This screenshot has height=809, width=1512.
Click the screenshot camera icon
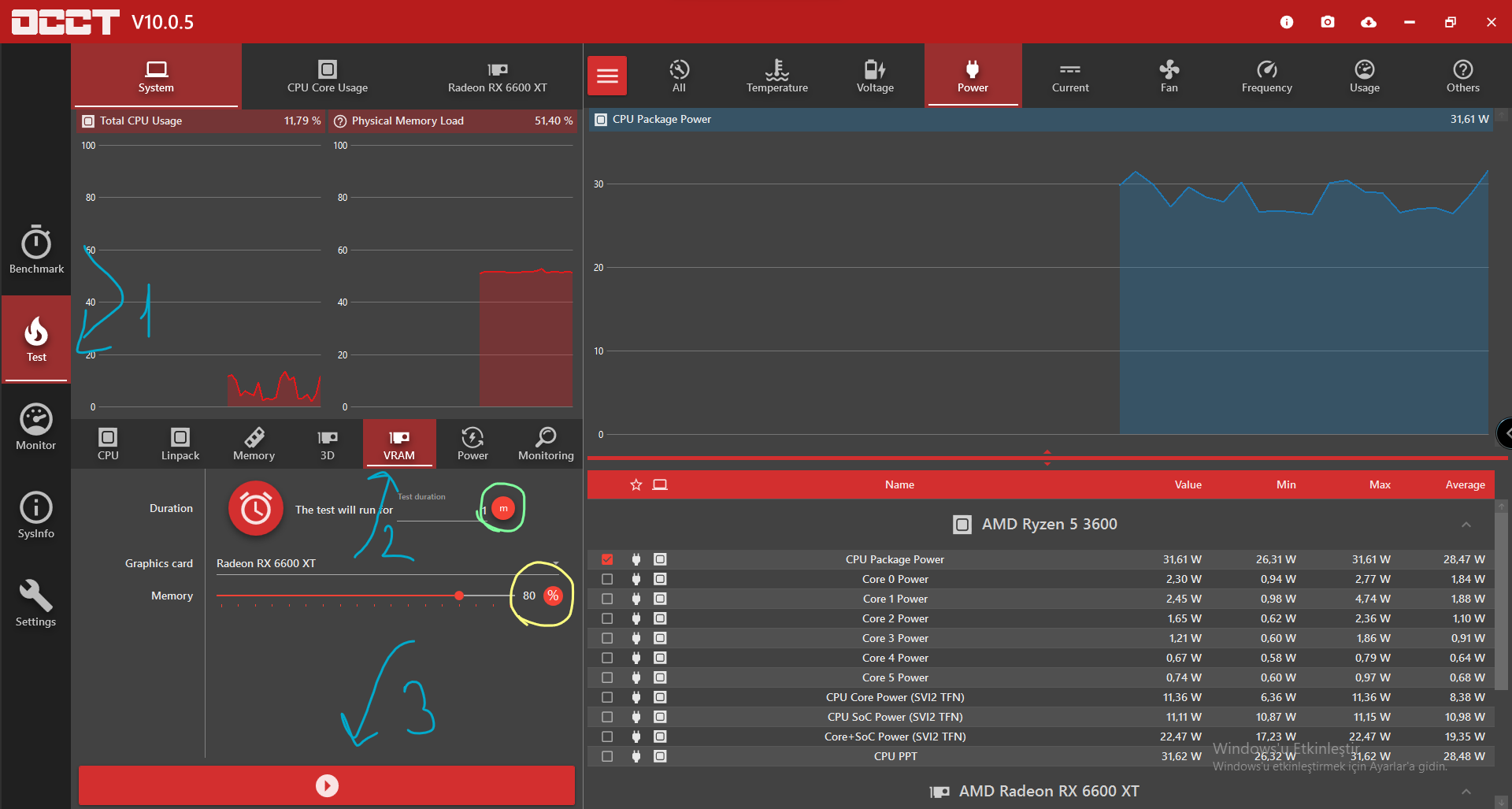[x=1328, y=22]
